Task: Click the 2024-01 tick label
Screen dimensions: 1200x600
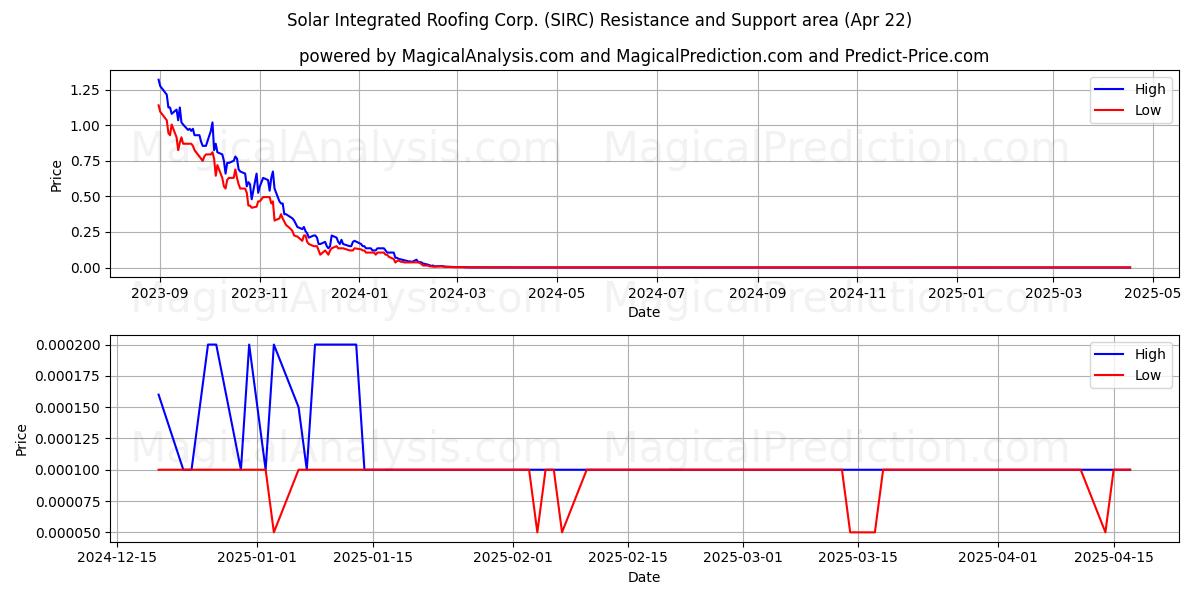Action: click(x=359, y=293)
